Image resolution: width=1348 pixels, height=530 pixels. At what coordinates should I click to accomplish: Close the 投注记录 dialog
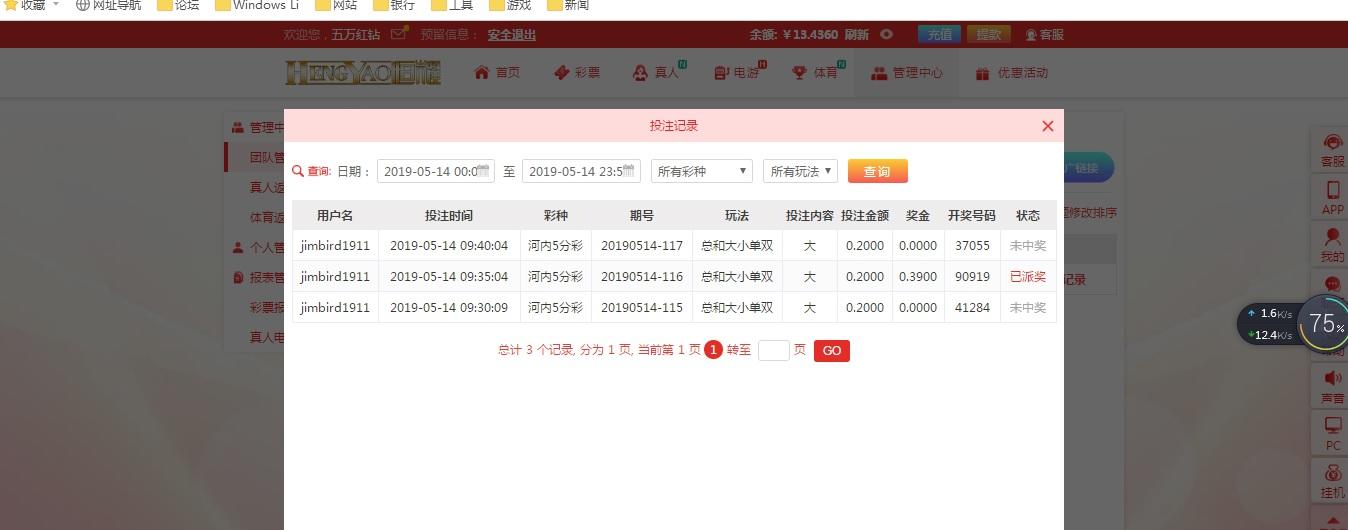coord(1047,126)
